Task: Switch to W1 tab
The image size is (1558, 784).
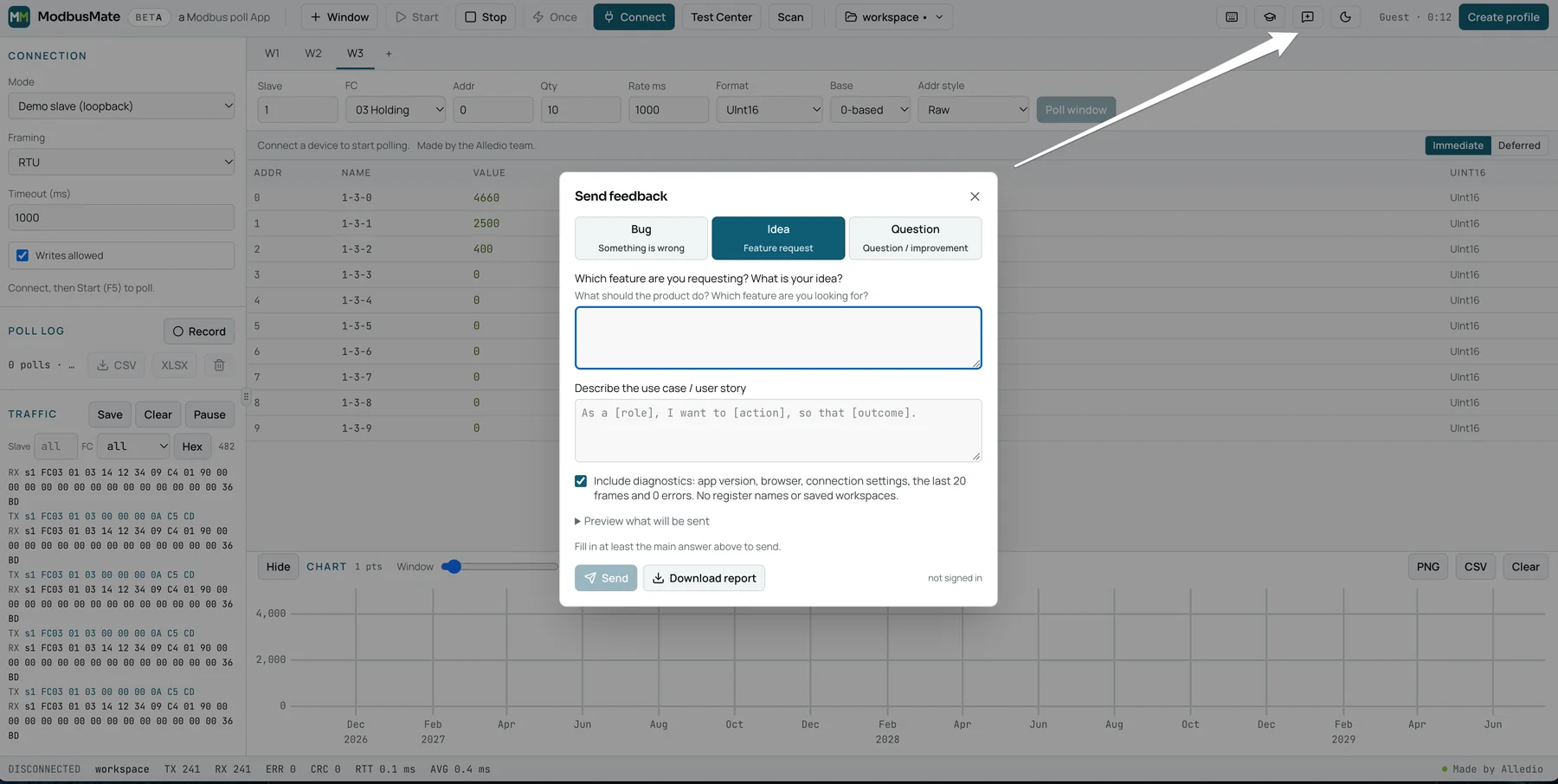Action: (x=272, y=54)
